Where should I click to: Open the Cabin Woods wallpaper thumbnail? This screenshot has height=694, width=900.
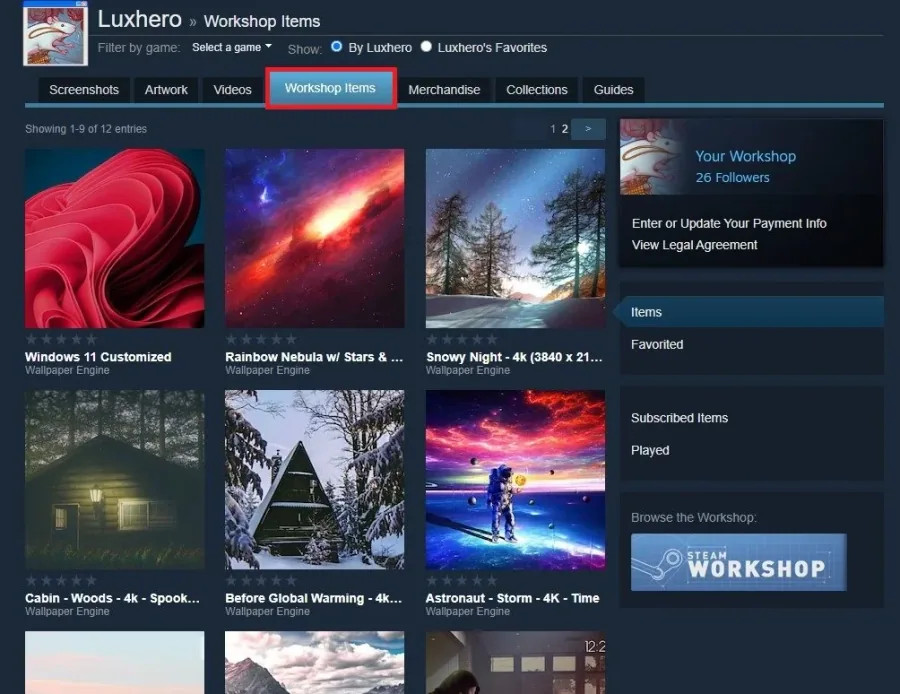pyautogui.click(x=115, y=480)
